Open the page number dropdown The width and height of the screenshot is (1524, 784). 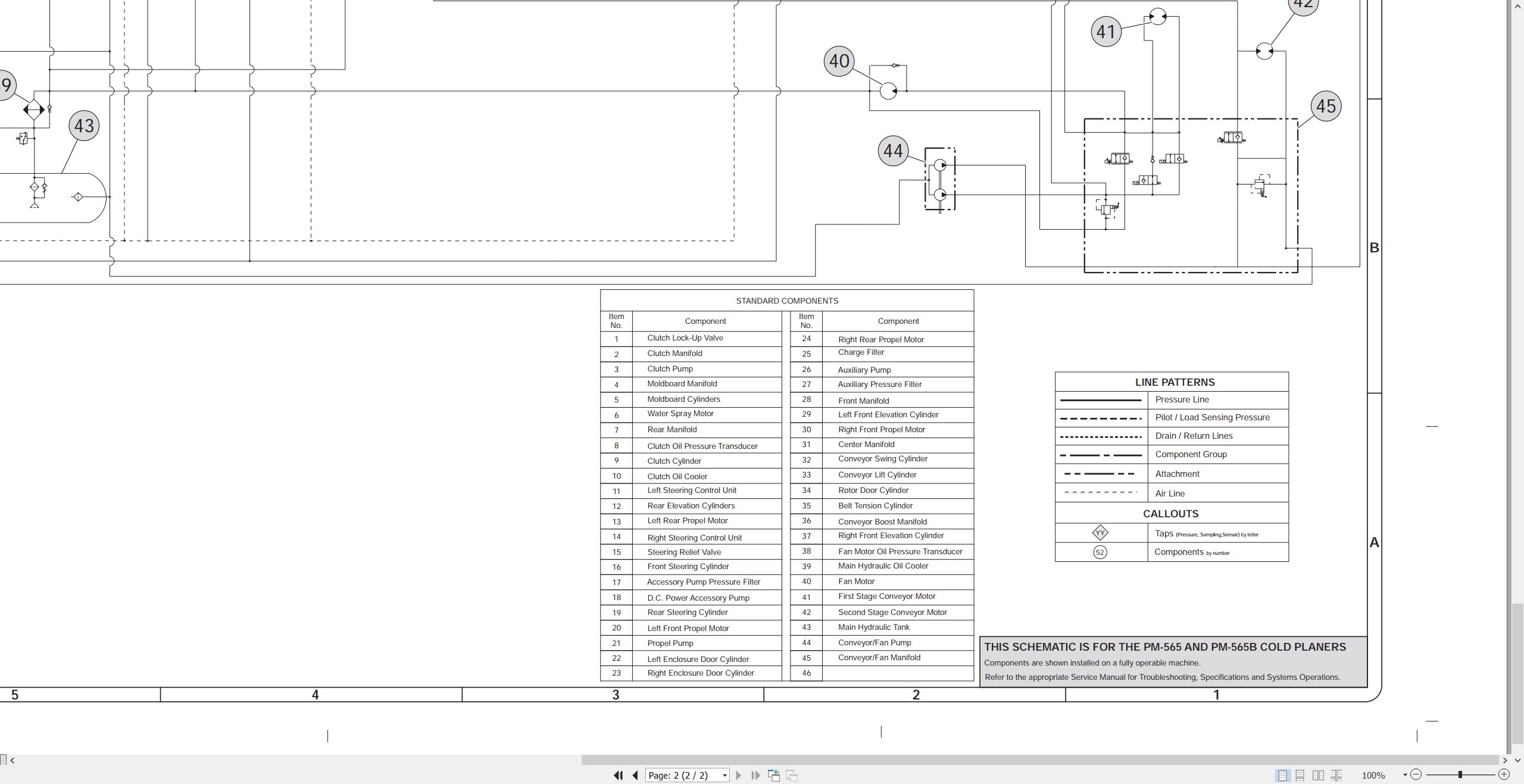(x=724, y=775)
